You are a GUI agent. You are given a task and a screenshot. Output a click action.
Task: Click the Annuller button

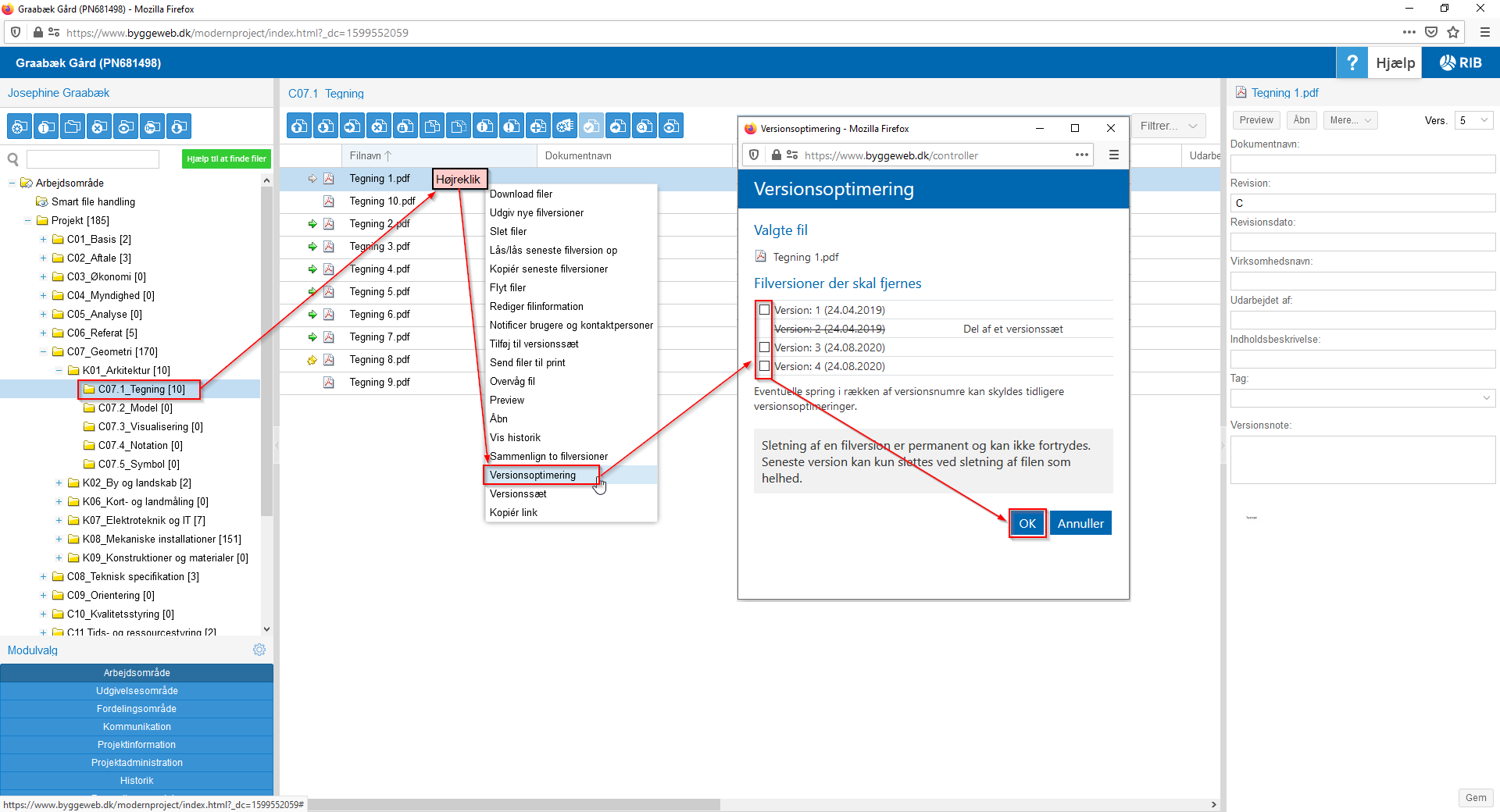(1080, 523)
